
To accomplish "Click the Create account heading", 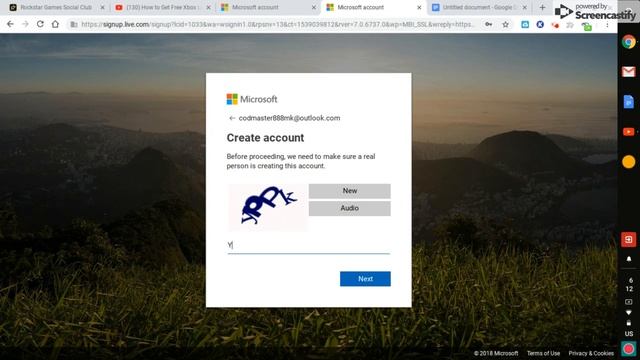I will 265,138.
